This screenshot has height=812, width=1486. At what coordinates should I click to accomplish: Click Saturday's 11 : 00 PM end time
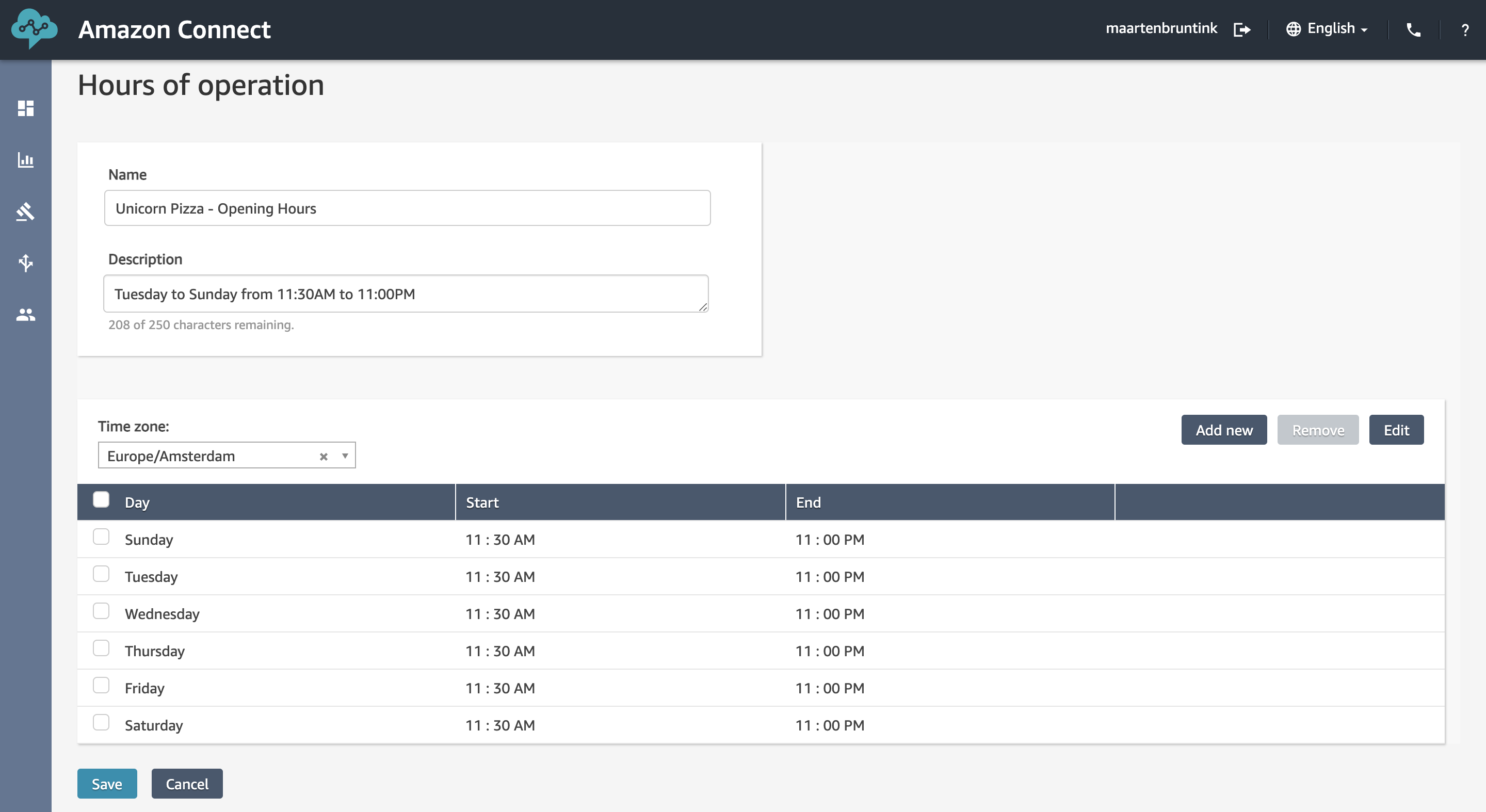pos(830,725)
